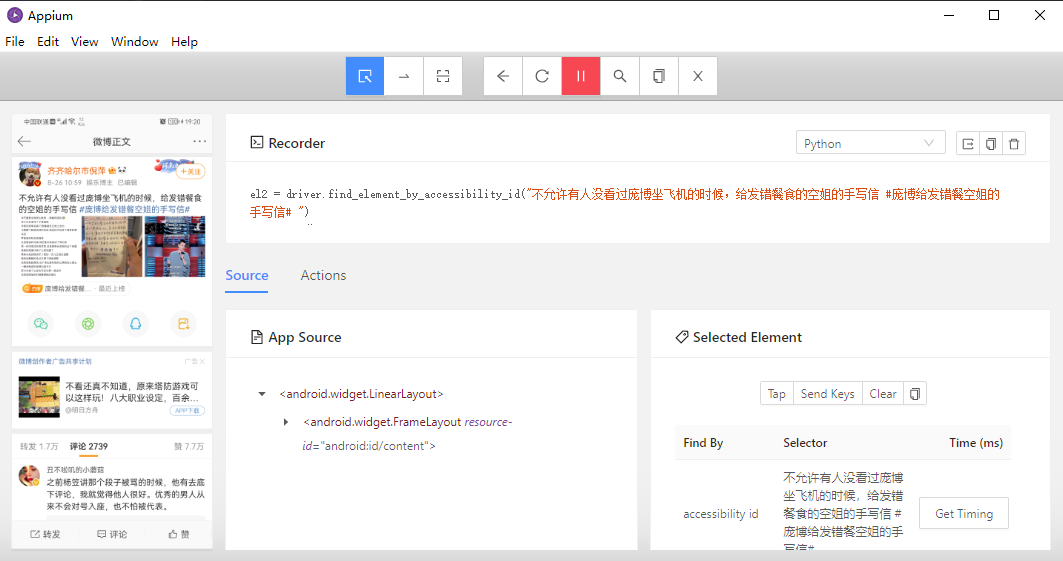1063x561 pixels.
Task: Click Selector column header
Action: (x=805, y=442)
